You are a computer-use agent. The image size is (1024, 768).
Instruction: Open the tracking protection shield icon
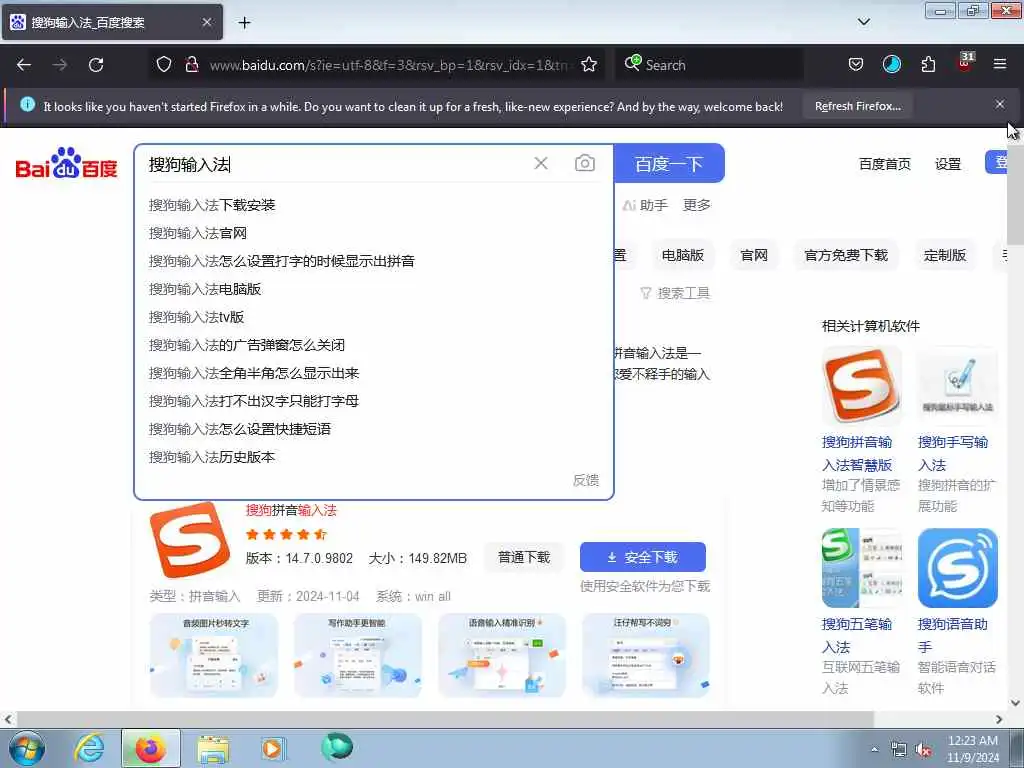coord(164,64)
